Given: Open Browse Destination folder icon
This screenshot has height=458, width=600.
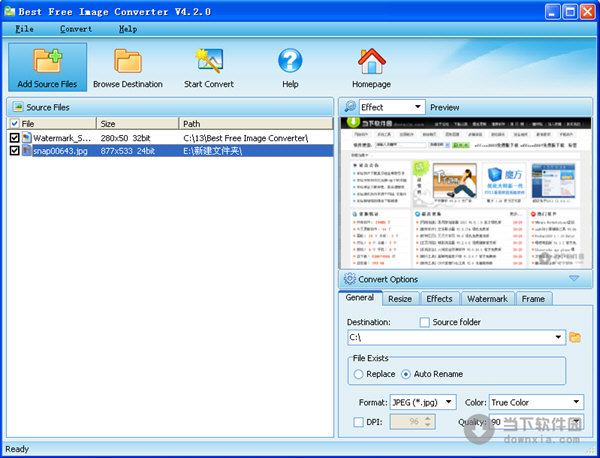Looking at the screenshot, I should pos(128,60).
